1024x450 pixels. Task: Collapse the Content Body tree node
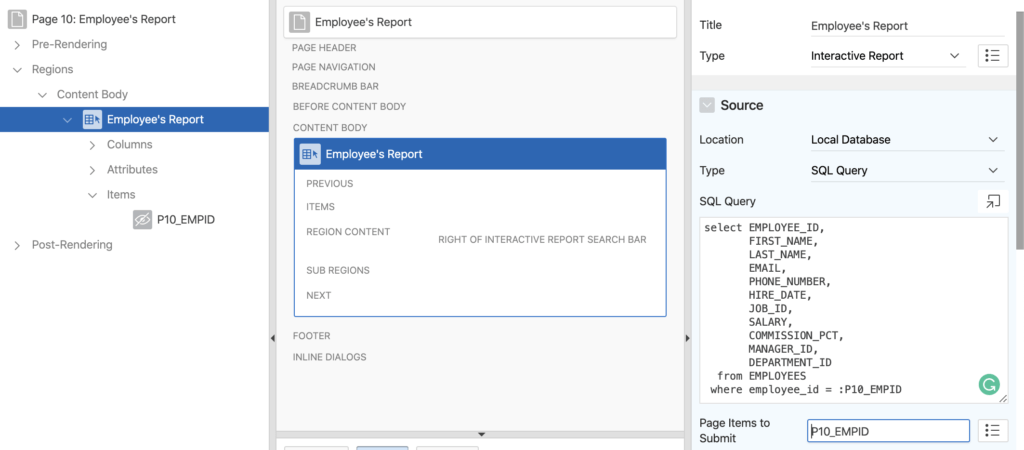click(x=42, y=95)
